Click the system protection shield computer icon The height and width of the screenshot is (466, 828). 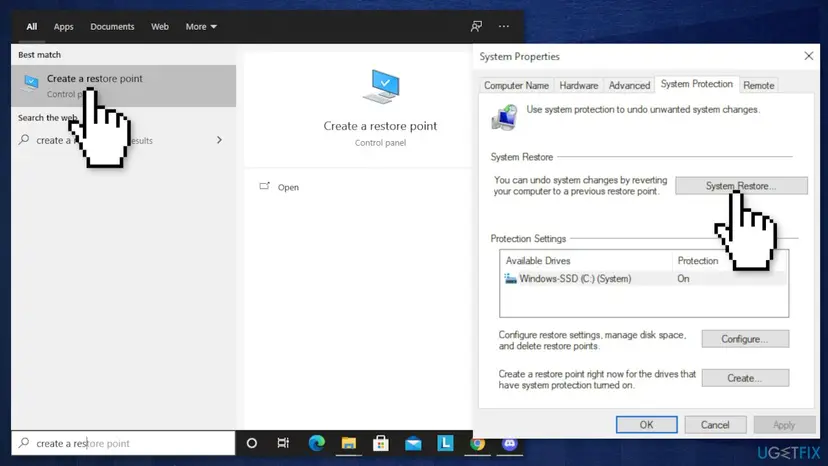click(504, 117)
